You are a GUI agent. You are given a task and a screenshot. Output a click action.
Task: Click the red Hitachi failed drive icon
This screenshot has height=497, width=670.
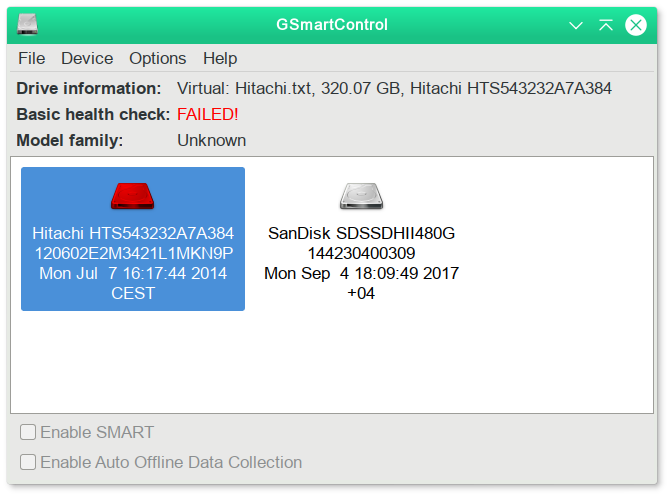[x=133, y=195]
